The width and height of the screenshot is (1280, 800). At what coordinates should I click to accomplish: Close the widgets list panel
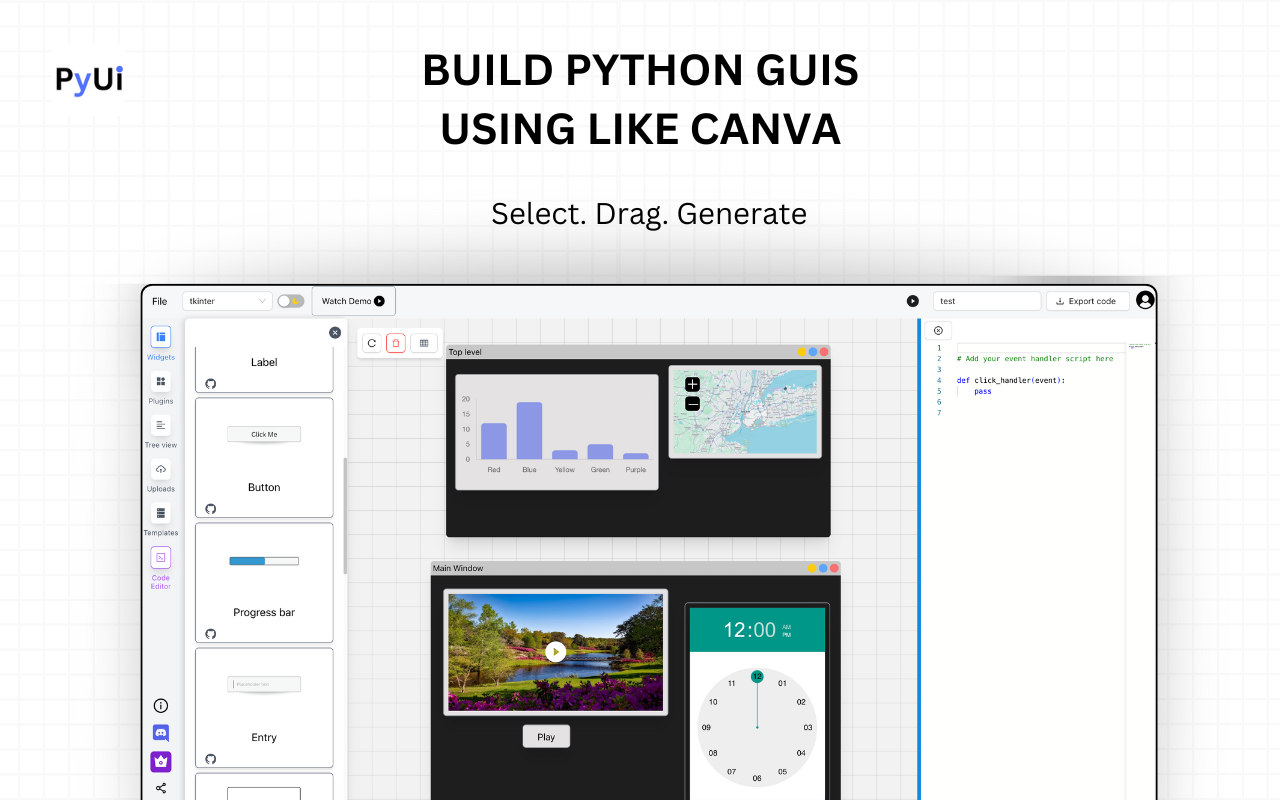pos(335,333)
